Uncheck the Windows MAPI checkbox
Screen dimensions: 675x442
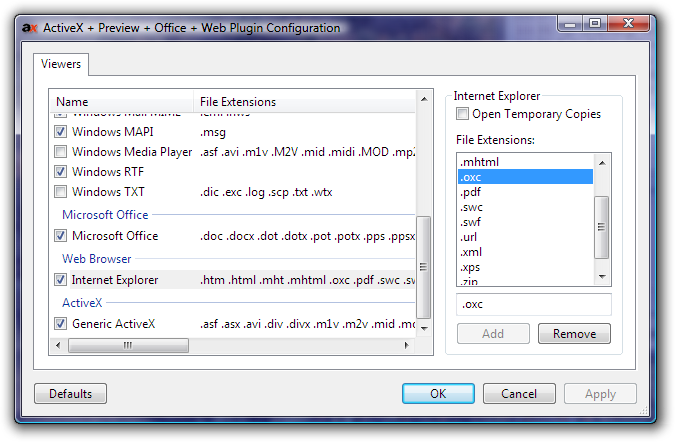[61, 132]
